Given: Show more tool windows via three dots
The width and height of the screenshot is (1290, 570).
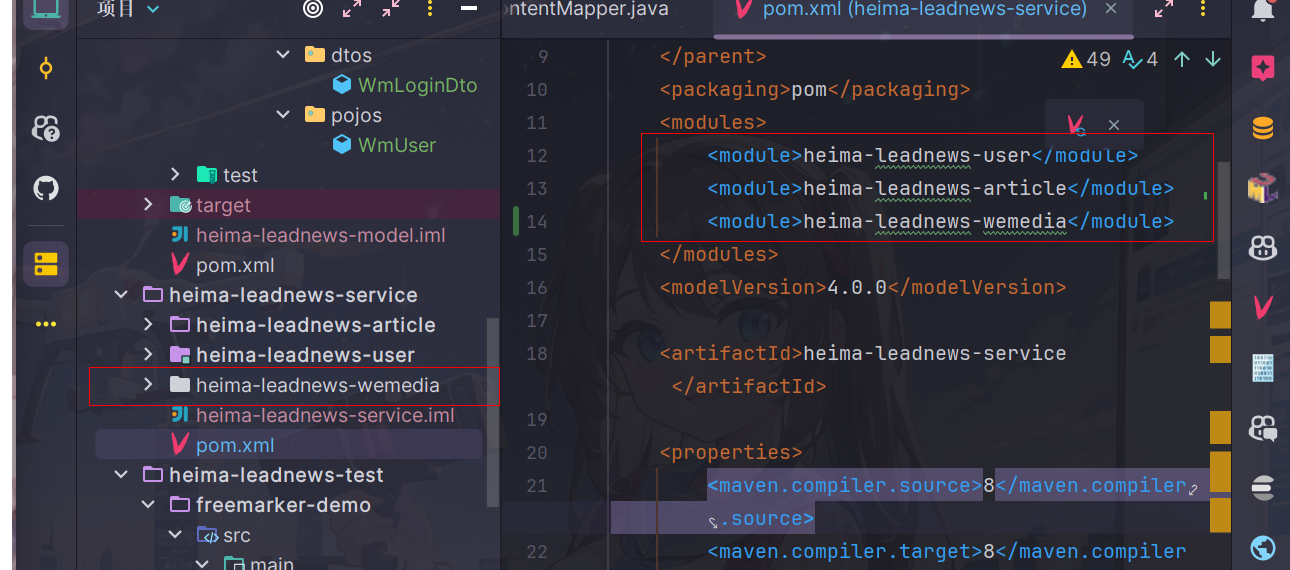Looking at the screenshot, I should pos(46,324).
